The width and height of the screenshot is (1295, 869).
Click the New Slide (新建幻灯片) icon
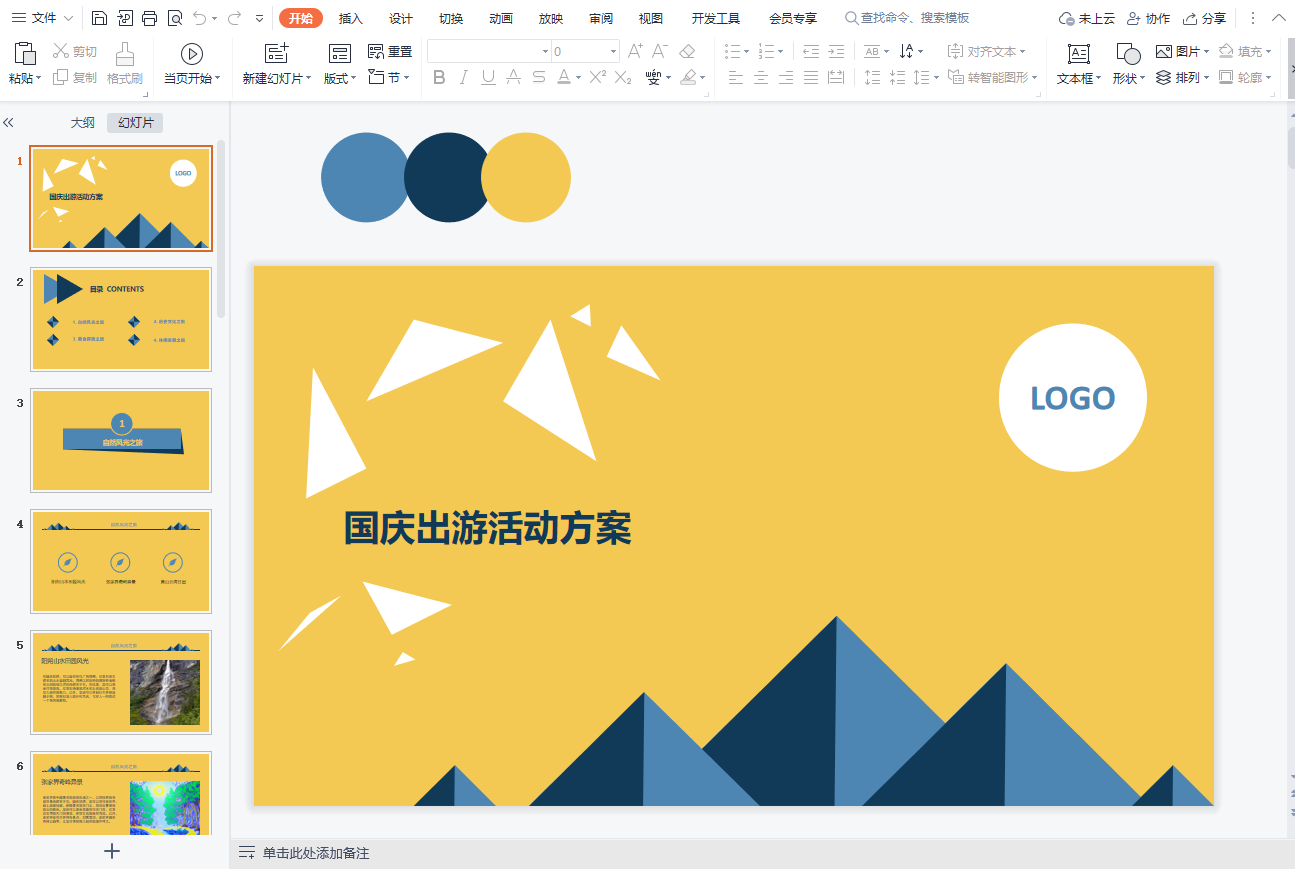(277, 54)
